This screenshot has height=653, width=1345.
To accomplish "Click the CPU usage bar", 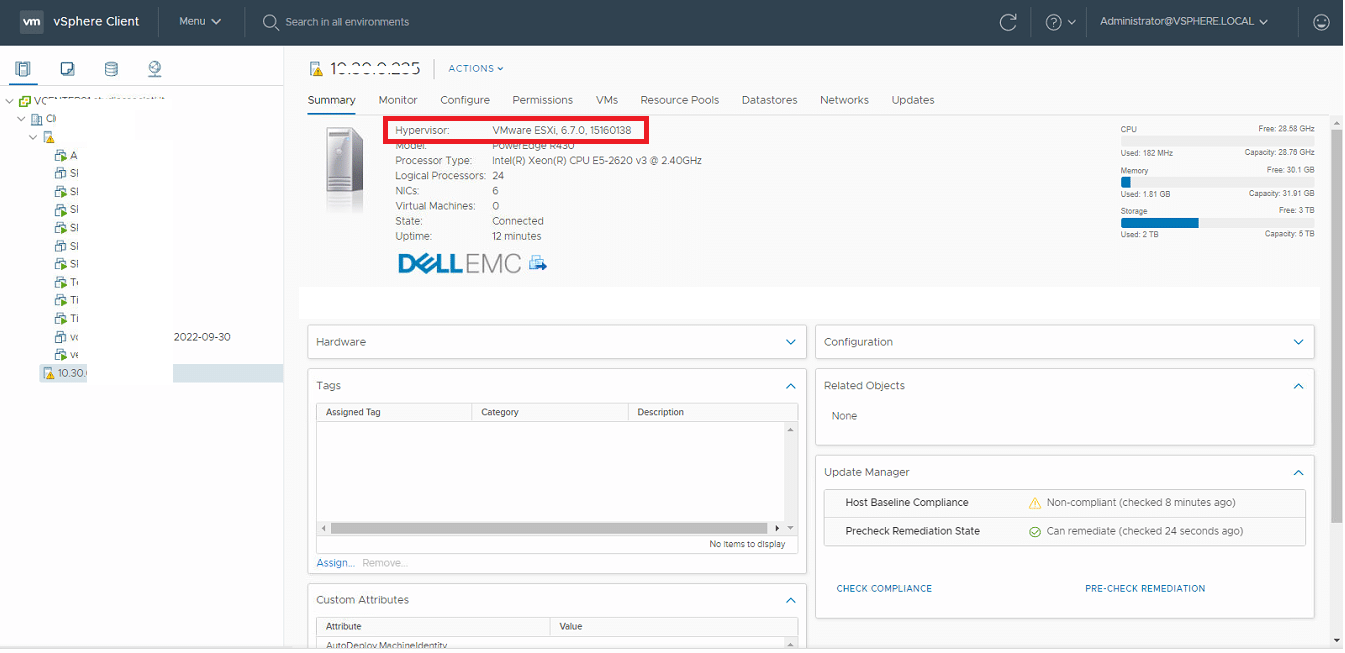I will 1218,141.
